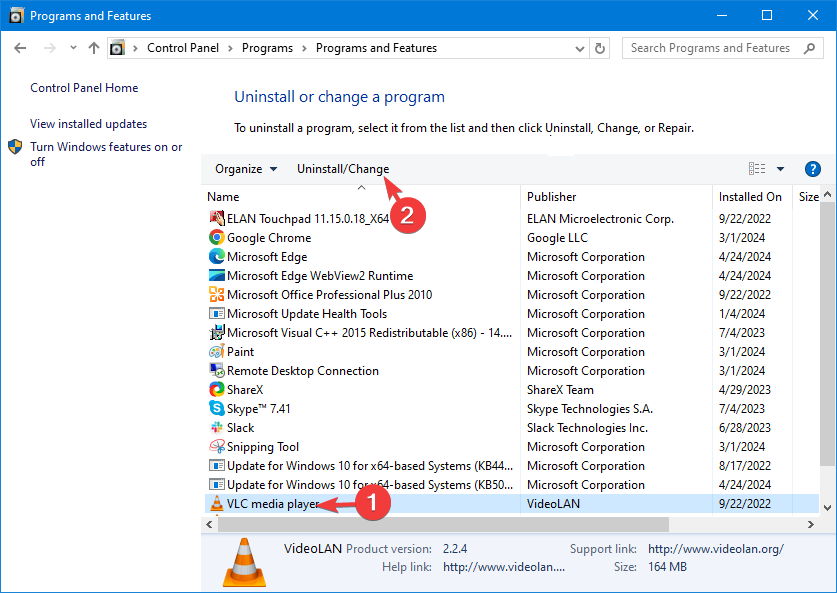Open Turn Windows features on or off
The width and height of the screenshot is (837, 593).
(x=106, y=154)
